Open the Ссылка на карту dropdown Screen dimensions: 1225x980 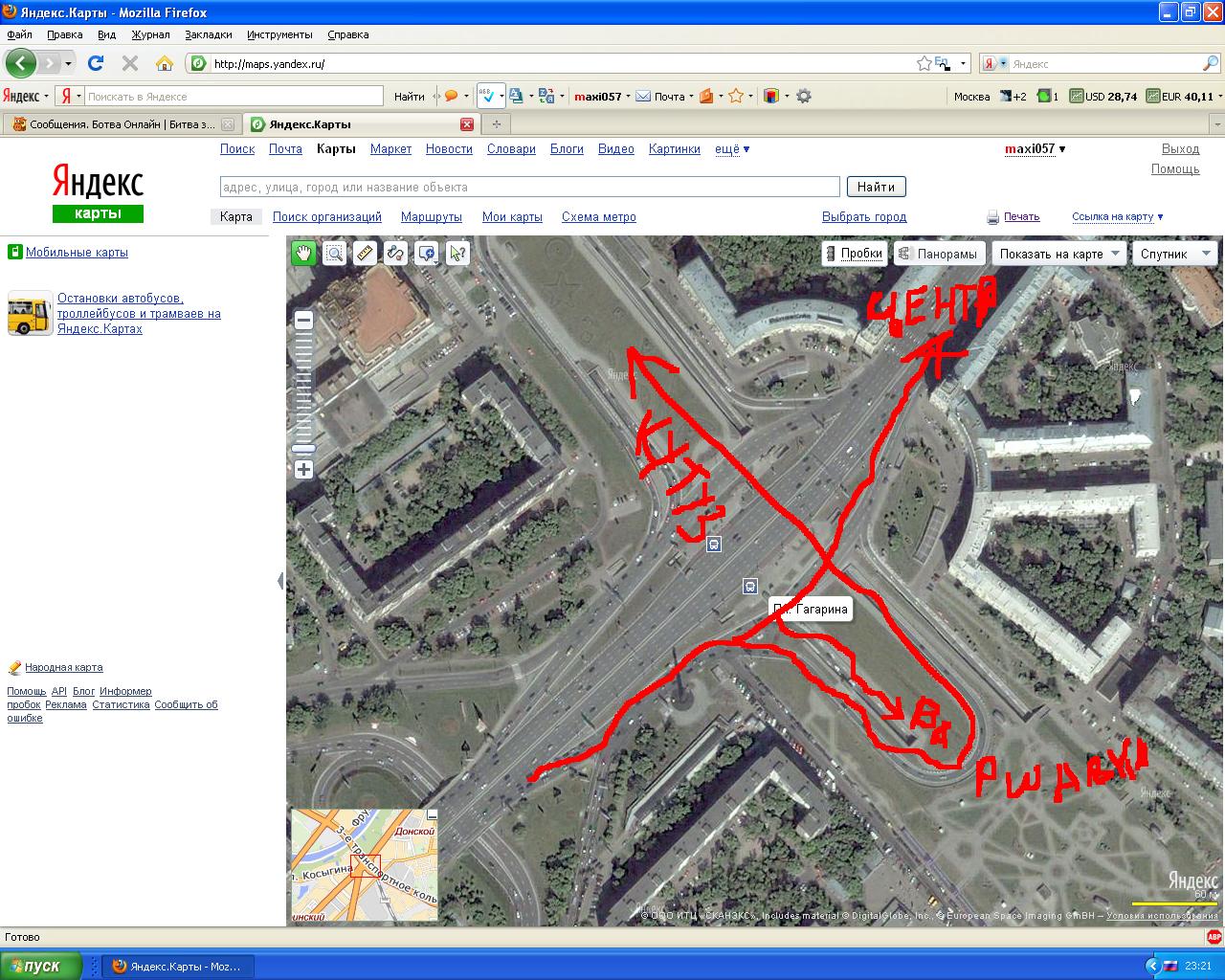click(x=1118, y=217)
